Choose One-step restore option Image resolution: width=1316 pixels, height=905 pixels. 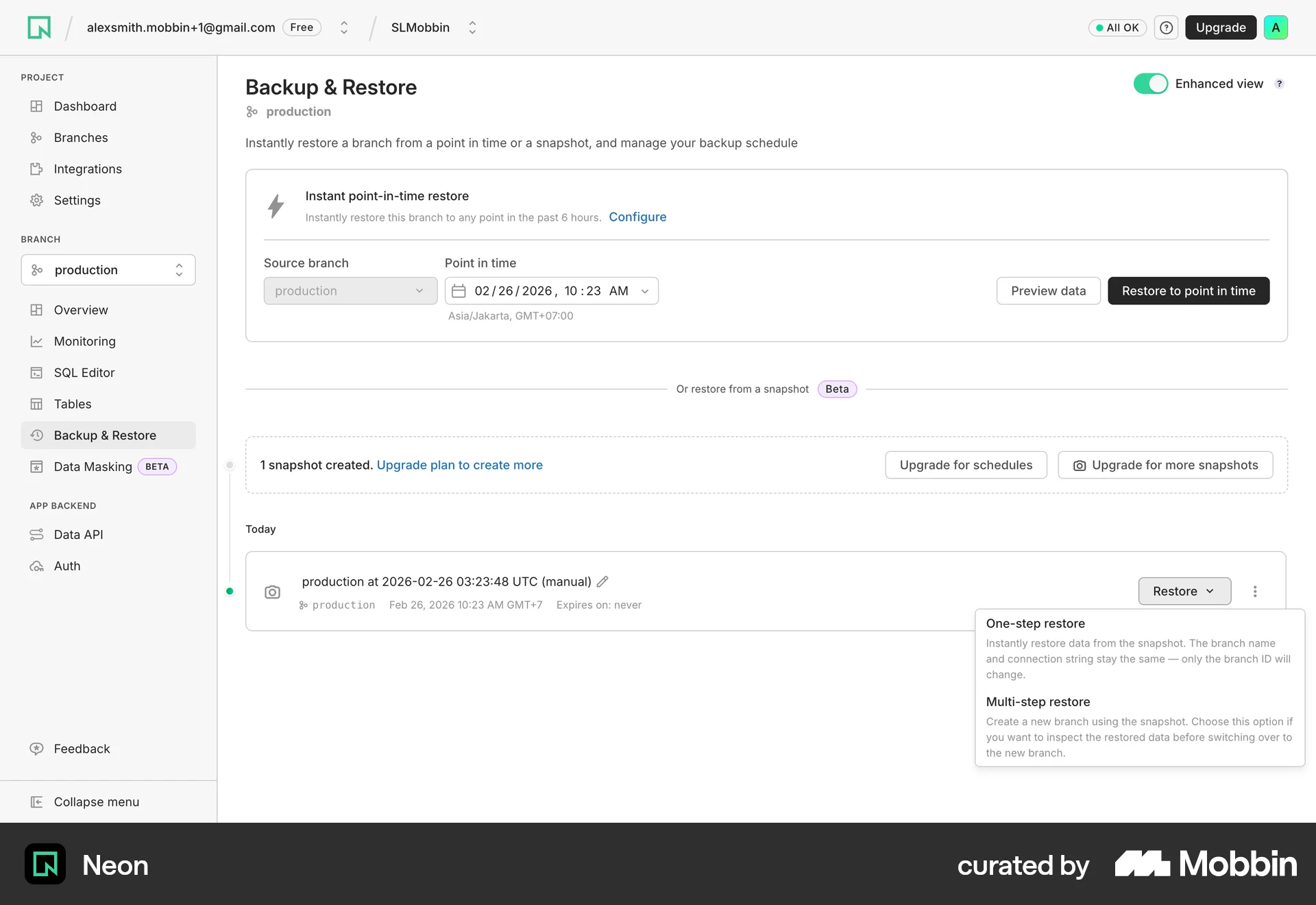(1140, 649)
